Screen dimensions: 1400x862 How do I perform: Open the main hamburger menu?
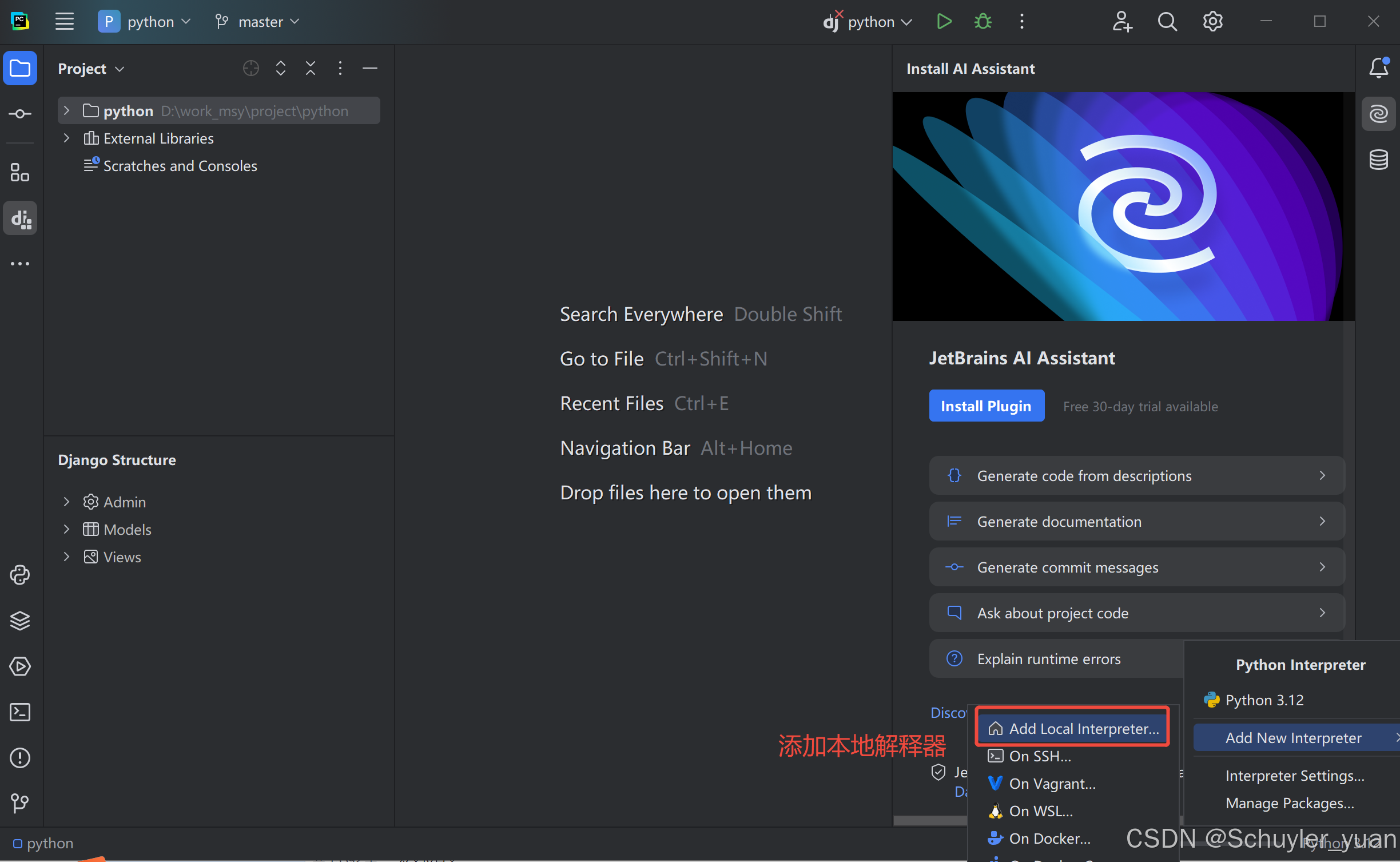(x=64, y=22)
